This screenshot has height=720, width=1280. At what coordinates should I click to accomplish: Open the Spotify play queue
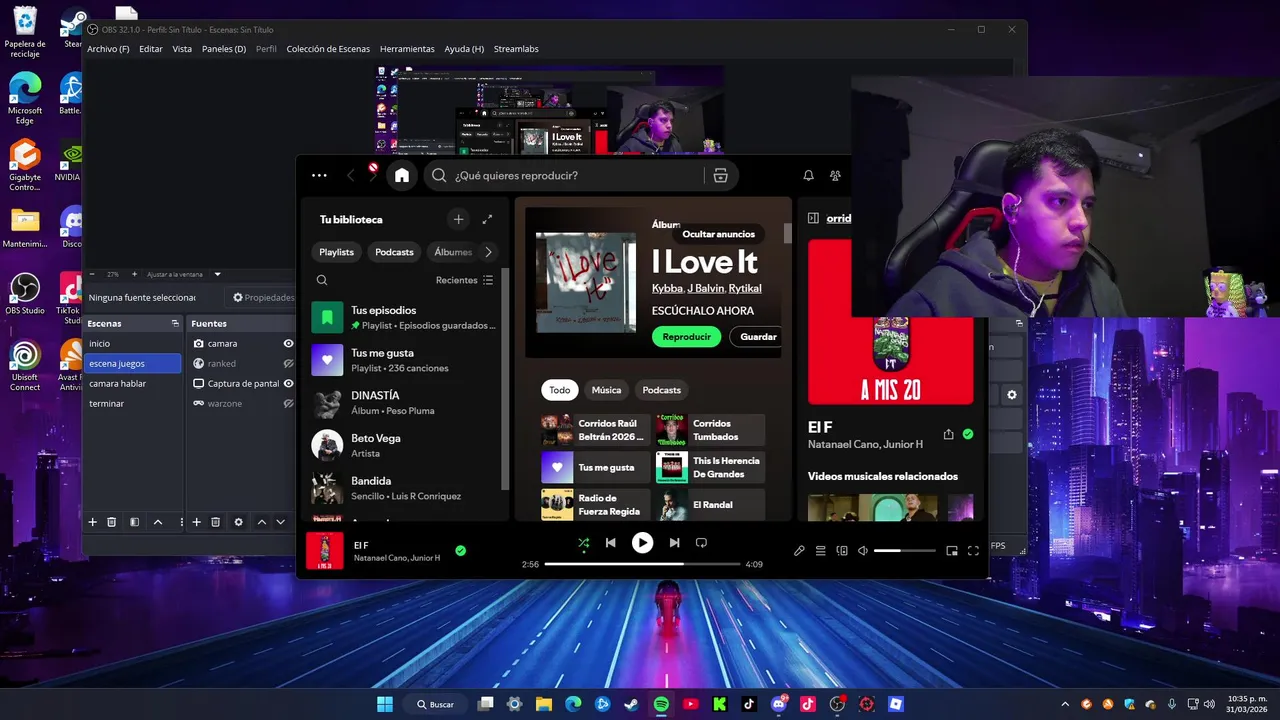pyautogui.click(x=820, y=550)
